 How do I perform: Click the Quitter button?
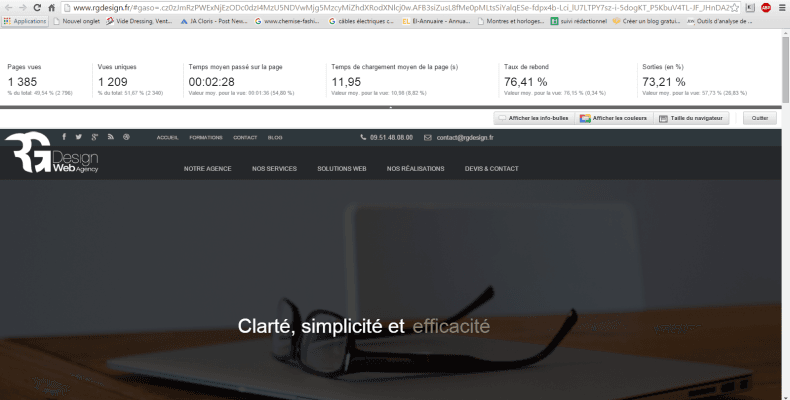tap(760, 118)
